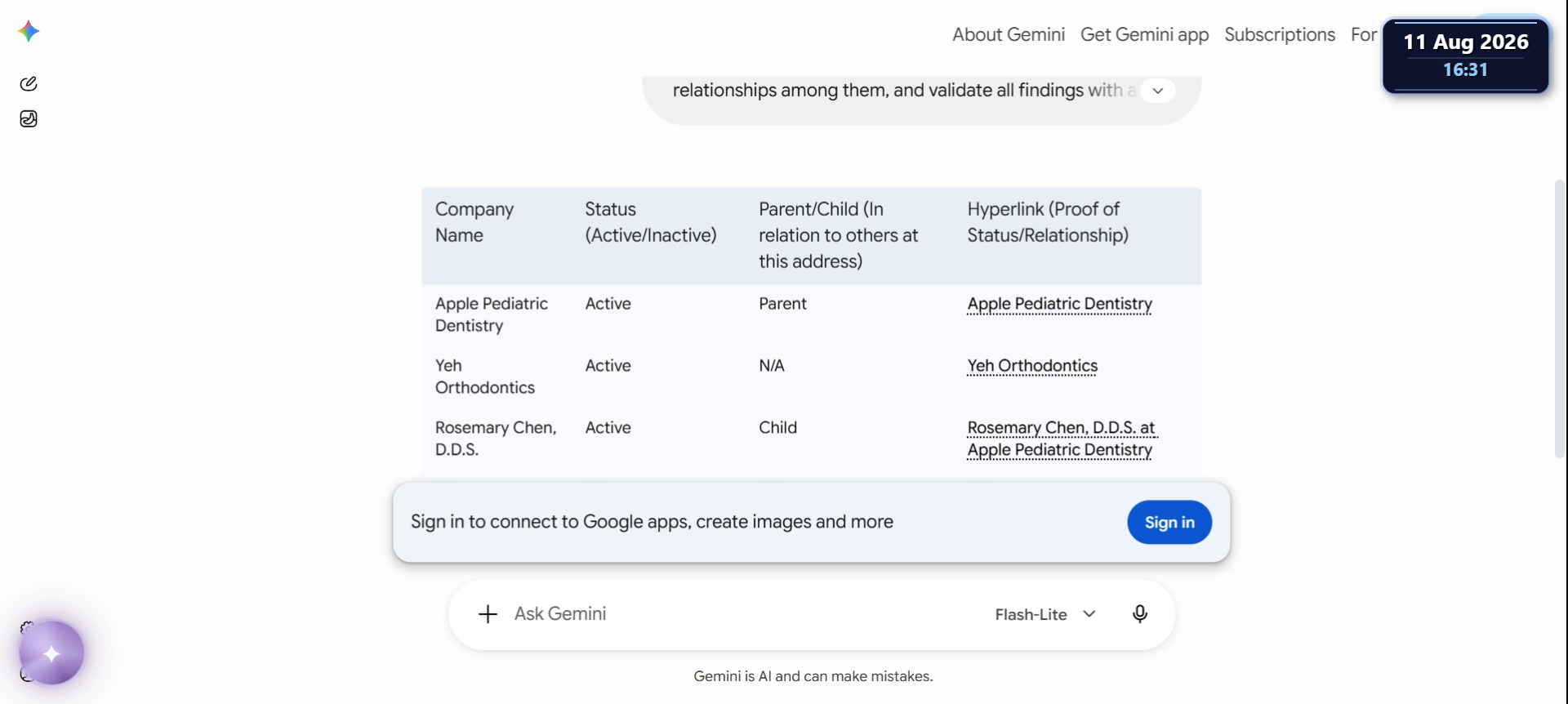Start a new chat with pencil icon
This screenshot has height=704, width=1568.
(29, 83)
